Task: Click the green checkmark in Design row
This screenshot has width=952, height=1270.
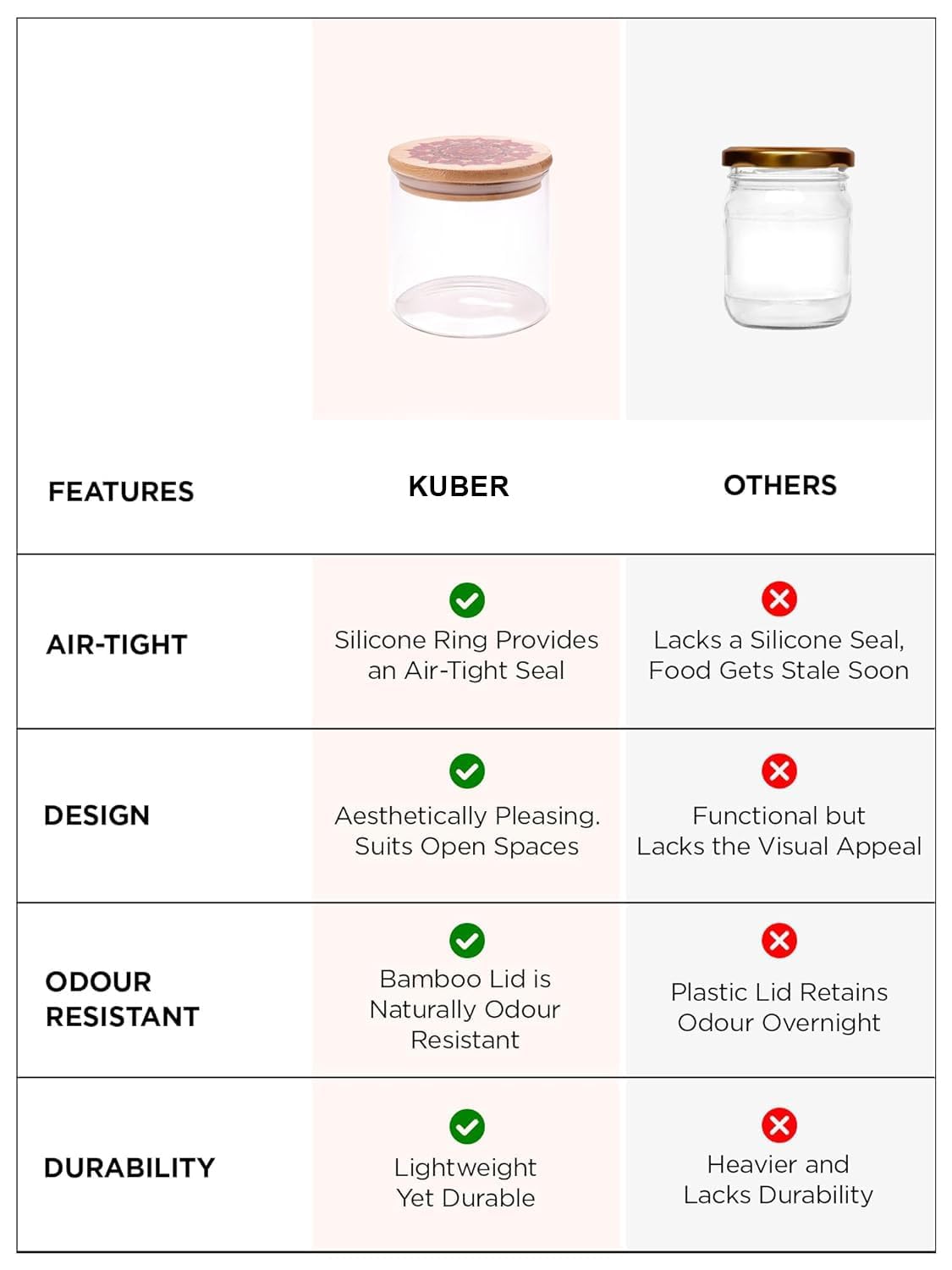Action: (x=466, y=771)
